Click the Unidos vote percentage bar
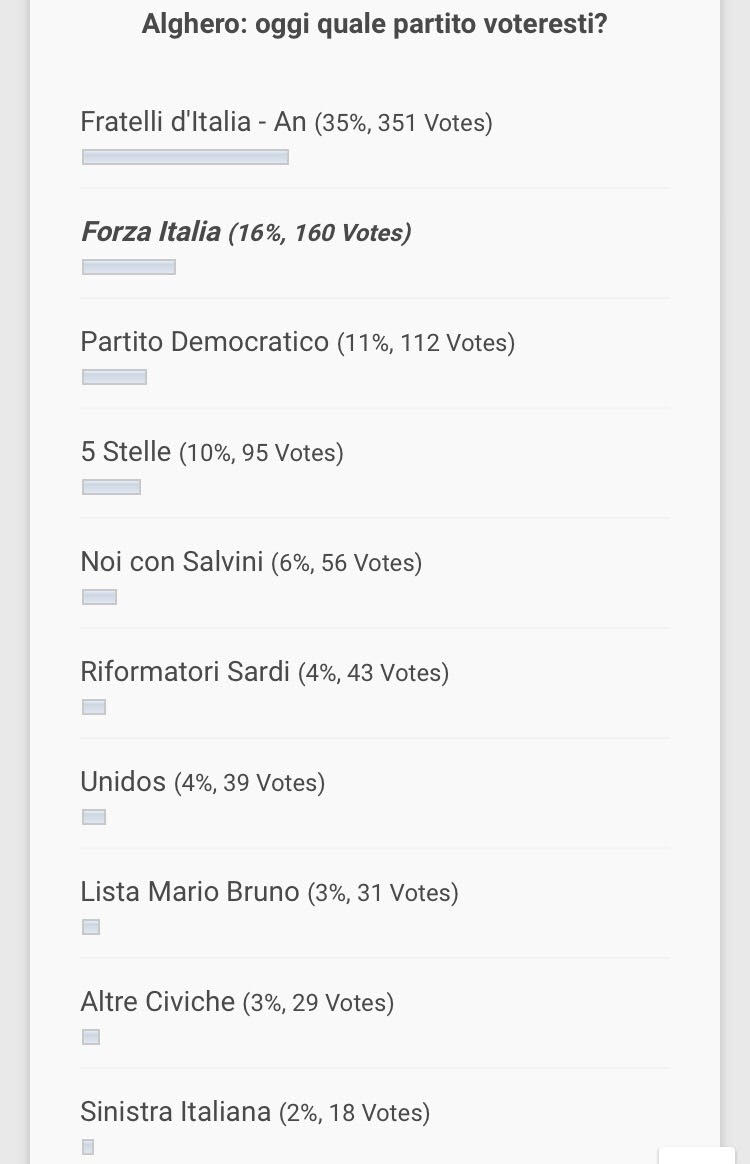The height and width of the screenshot is (1164, 750). coord(94,817)
